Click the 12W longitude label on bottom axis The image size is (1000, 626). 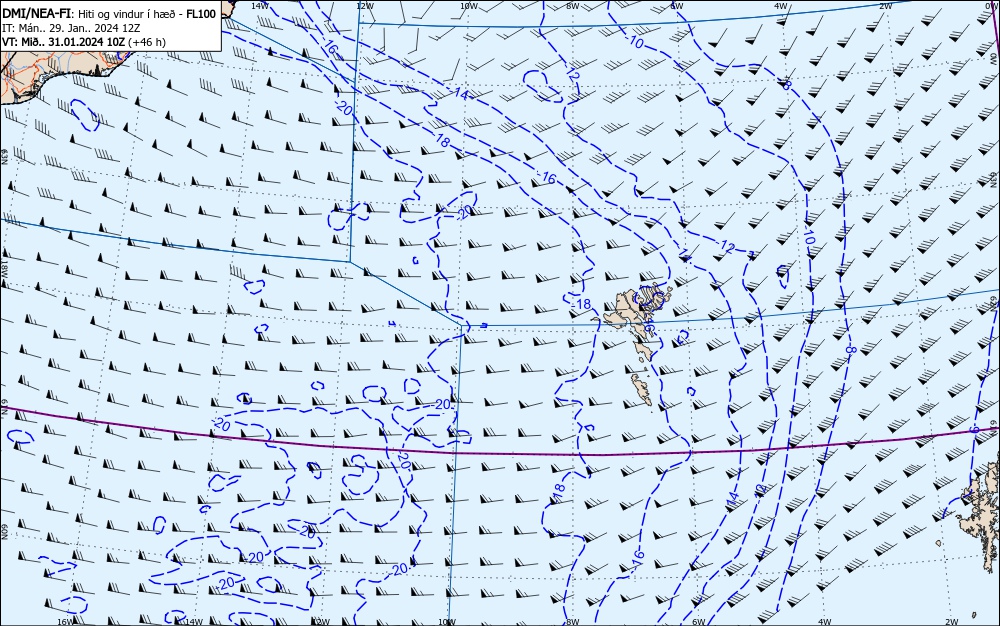coord(321,622)
